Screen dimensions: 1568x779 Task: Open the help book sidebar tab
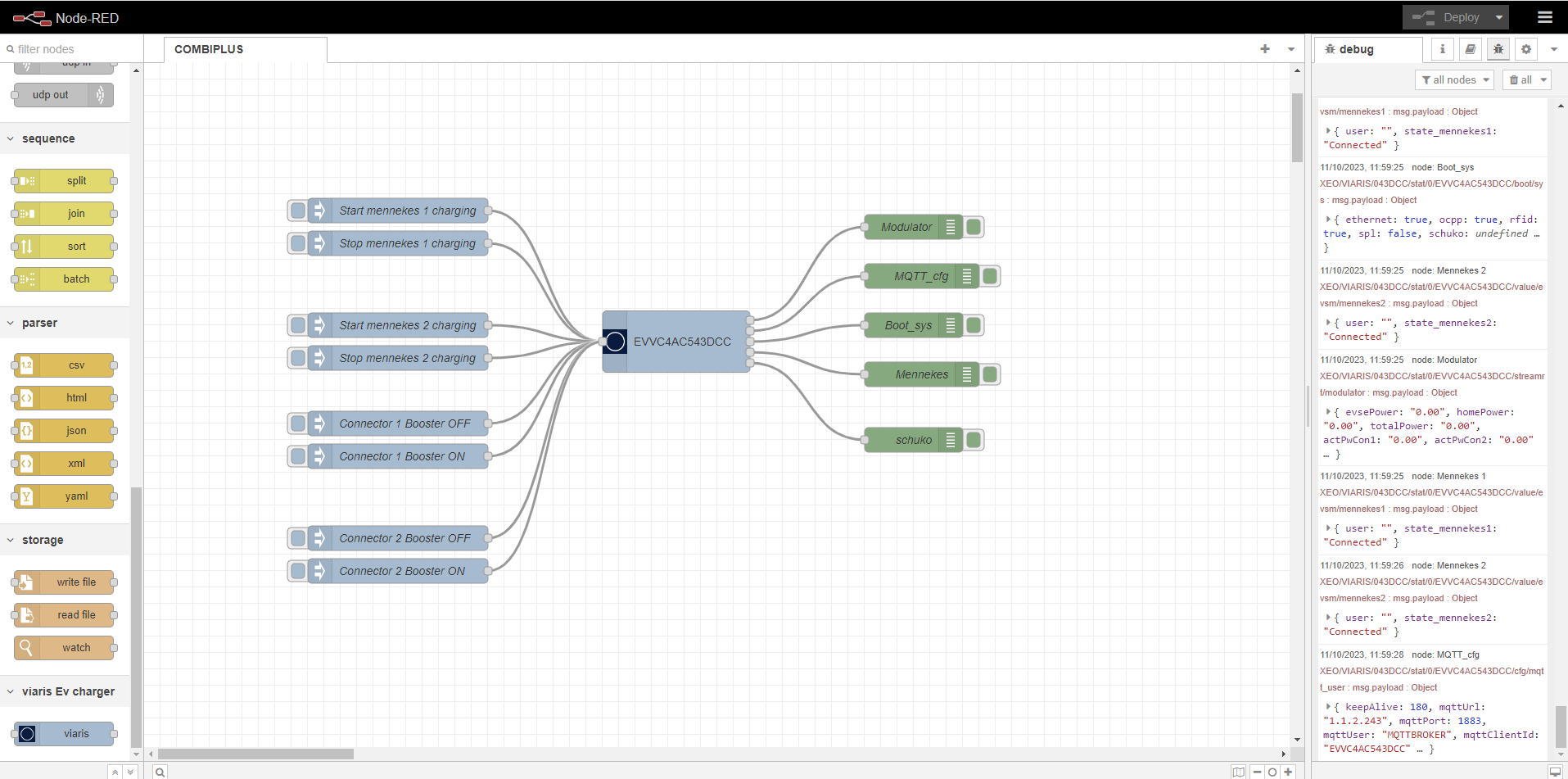1471,49
